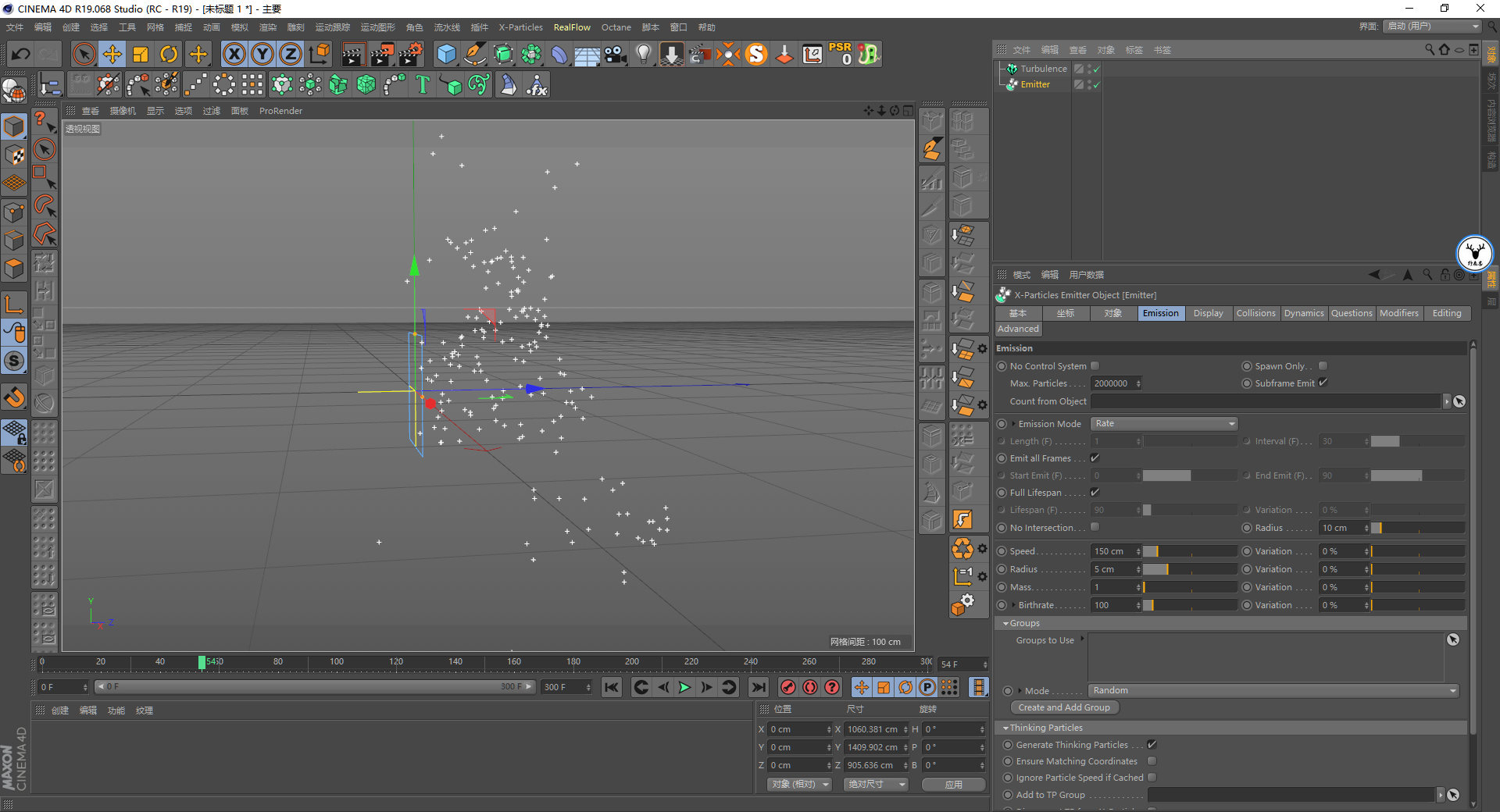Toggle the Enable Snap S icon

pos(15,361)
